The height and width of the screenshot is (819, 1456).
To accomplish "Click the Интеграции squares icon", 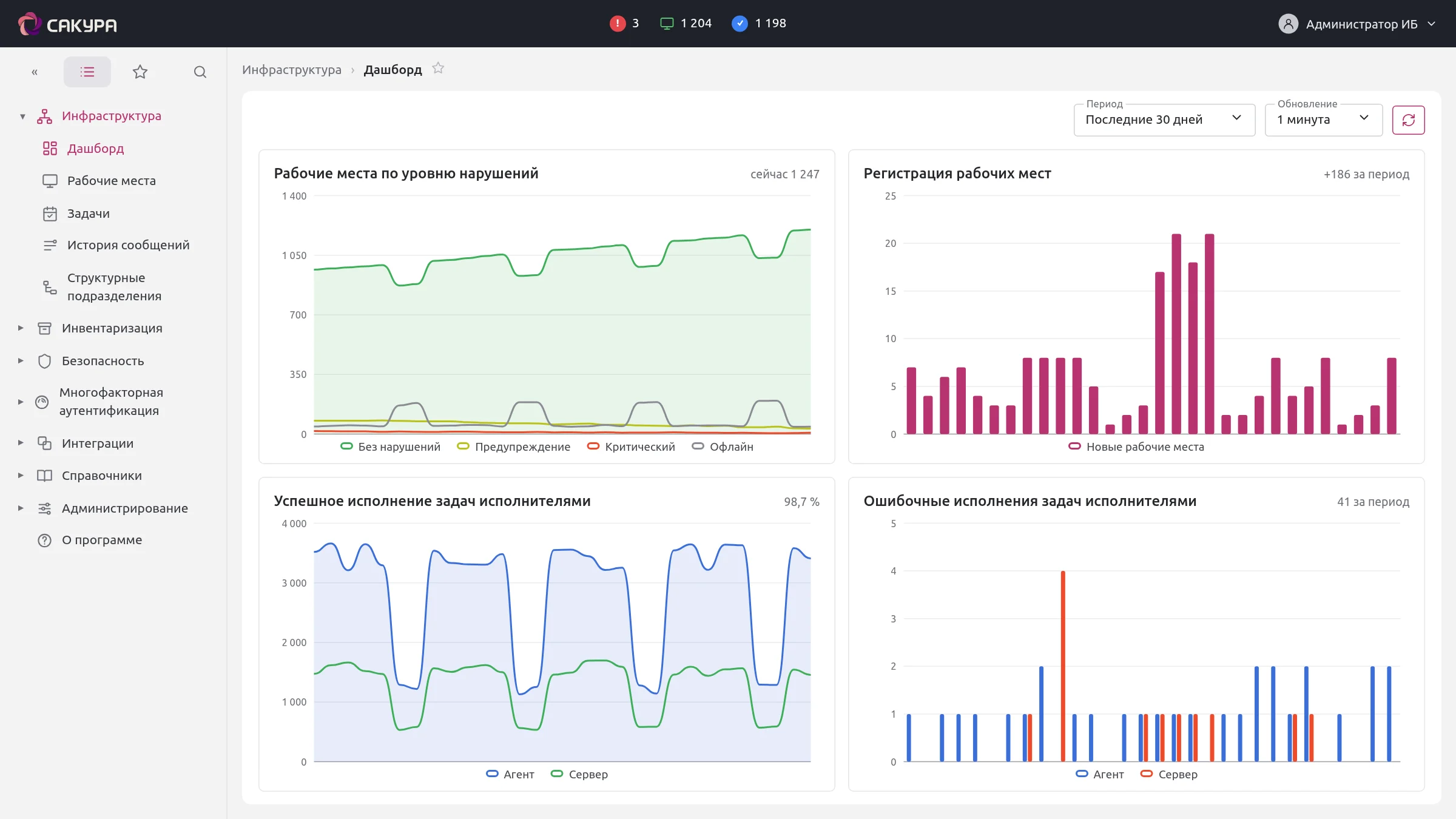I will (x=44, y=443).
